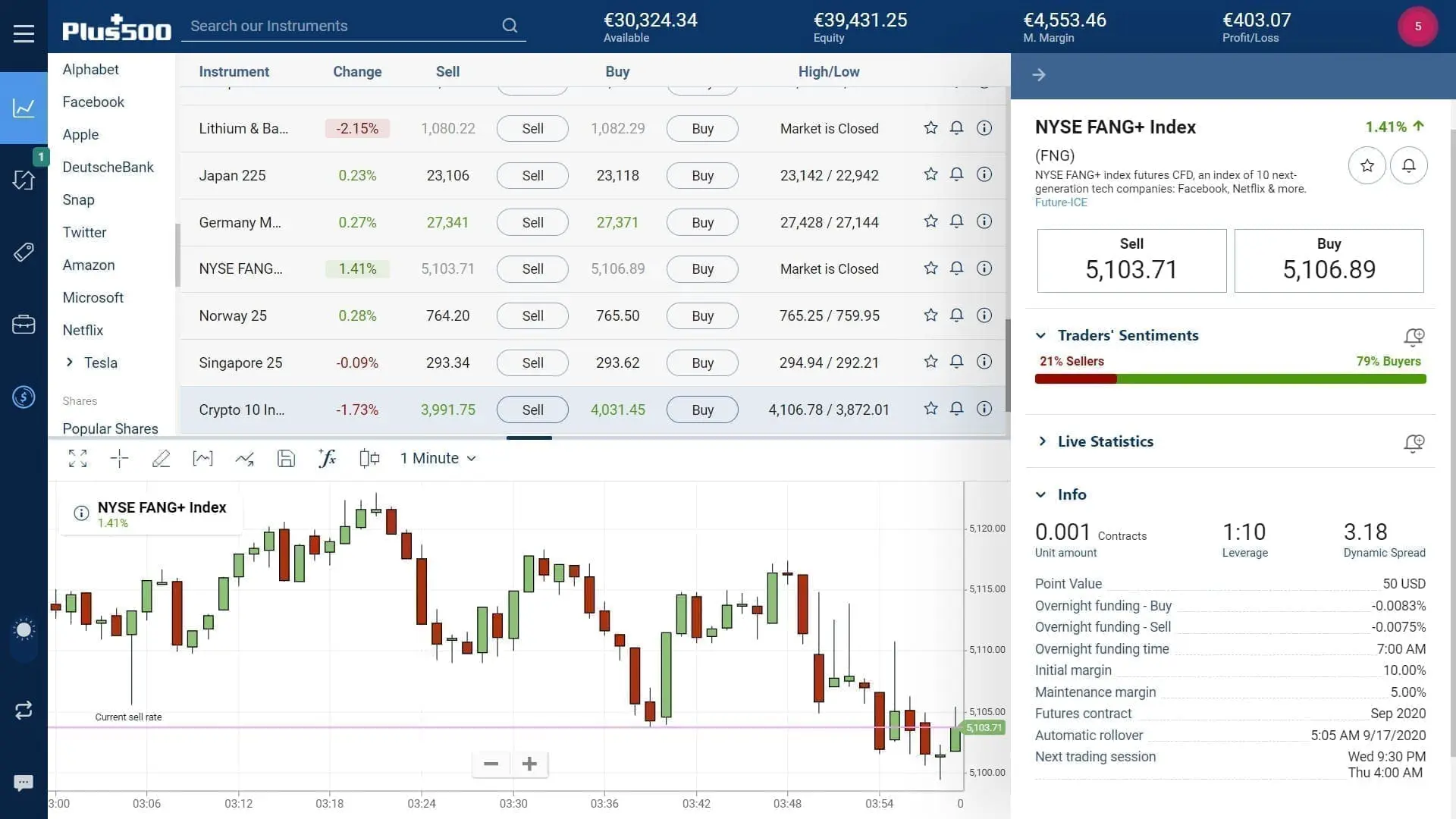Open the funds dollar icon in sidebar
1456x819 pixels.
[24, 397]
